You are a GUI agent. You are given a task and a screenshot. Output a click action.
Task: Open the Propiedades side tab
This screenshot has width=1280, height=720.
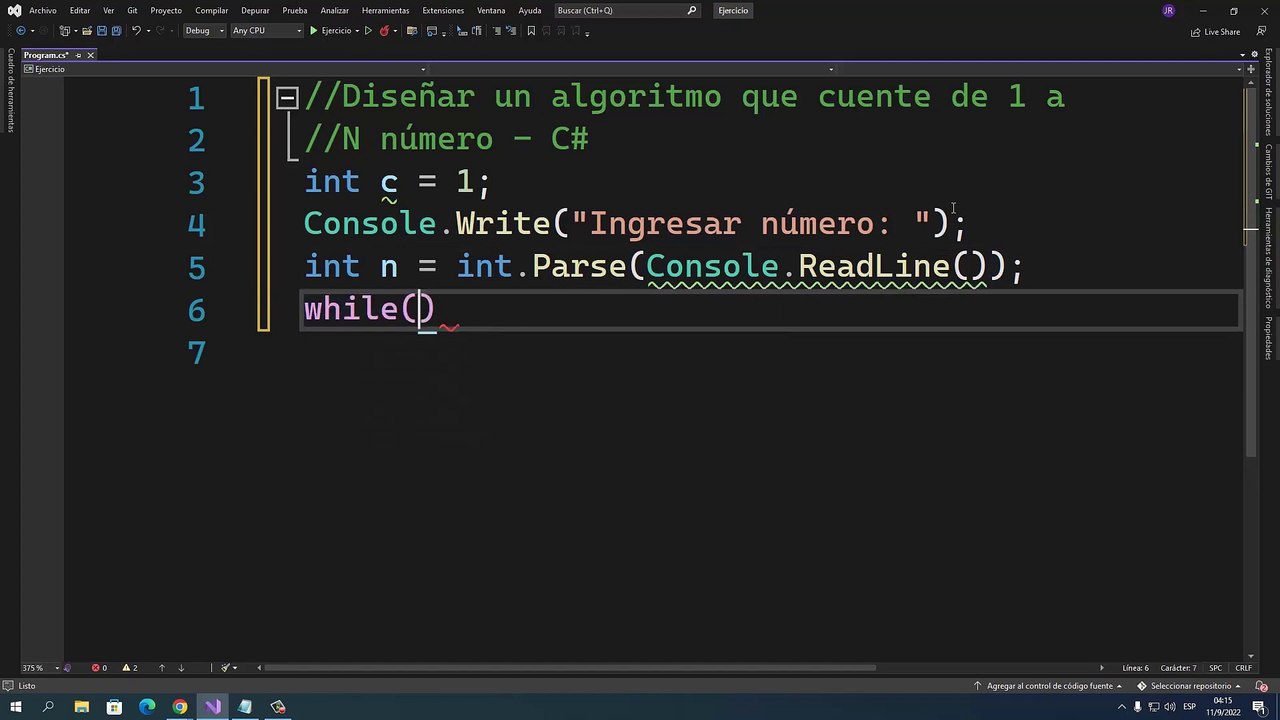click(1268, 338)
